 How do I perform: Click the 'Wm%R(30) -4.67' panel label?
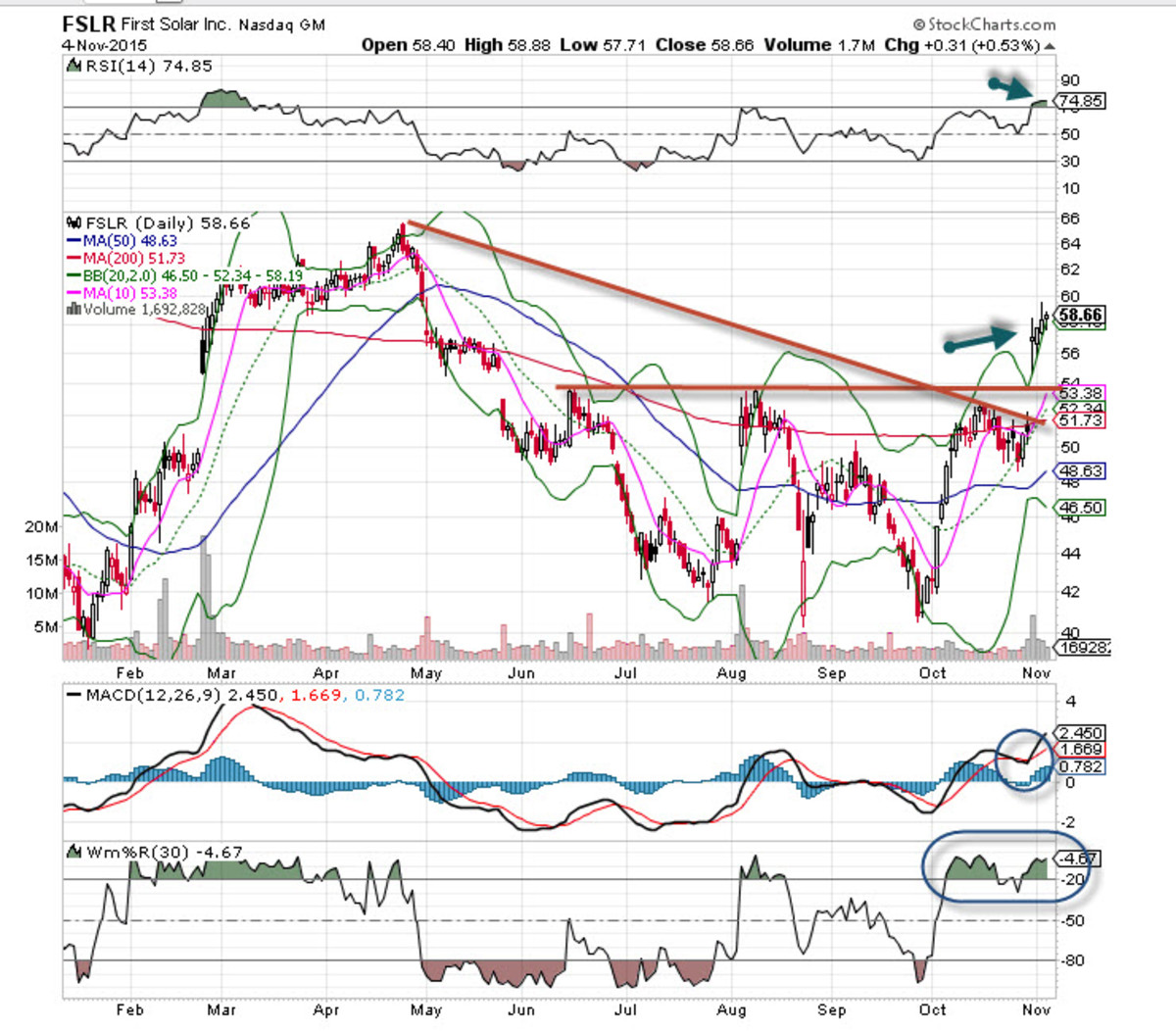pyautogui.click(x=165, y=853)
